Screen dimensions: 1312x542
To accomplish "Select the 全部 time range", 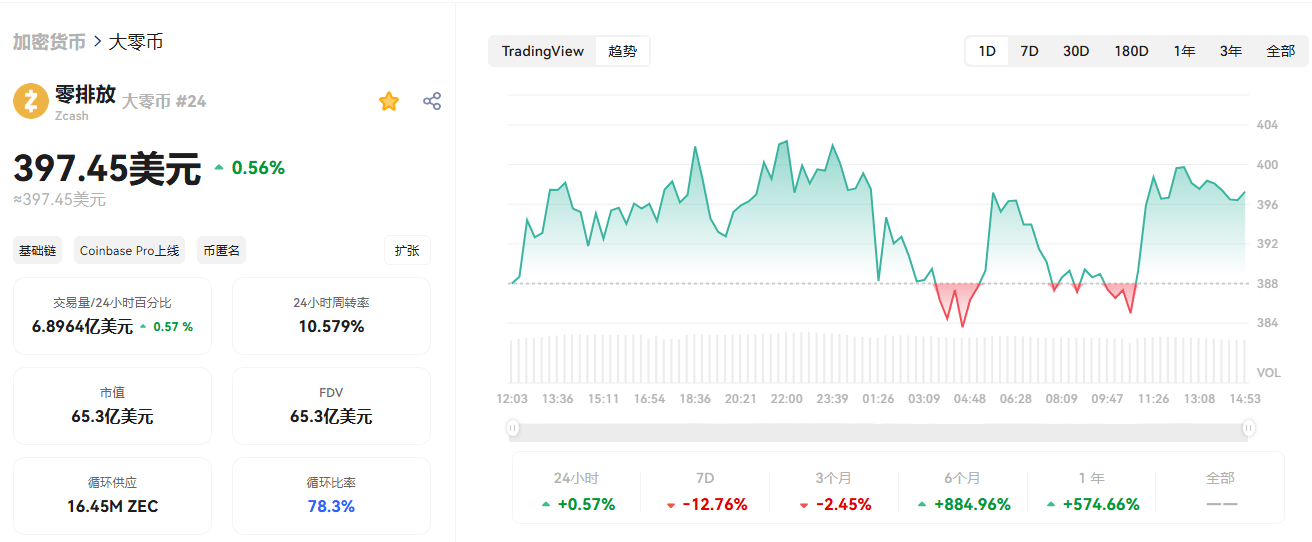I will click(x=1280, y=51).
